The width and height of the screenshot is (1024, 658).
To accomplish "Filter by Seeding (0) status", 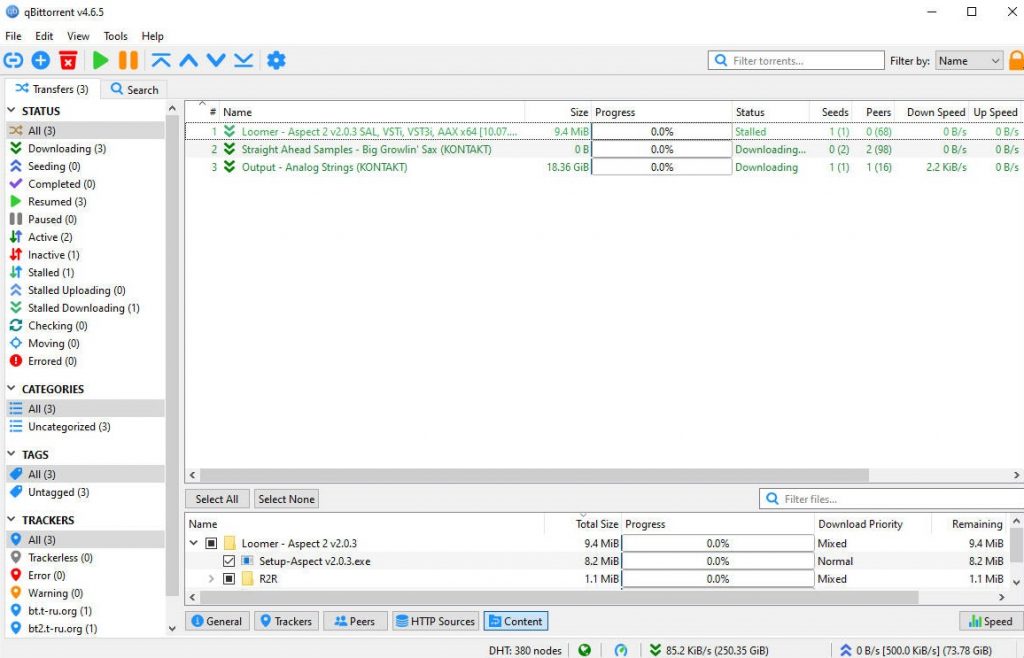I will (54, 166).
